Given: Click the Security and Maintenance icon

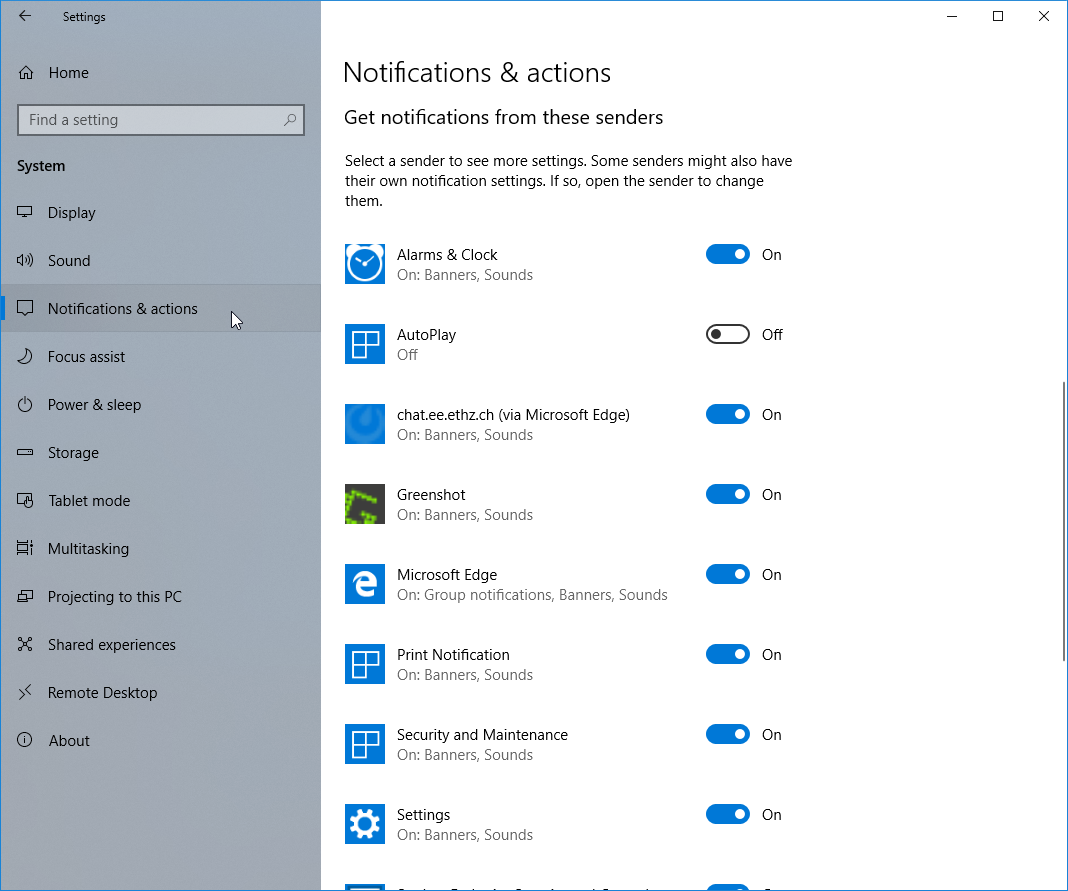Looking at the screenshot, I should (x=364, y=744).
